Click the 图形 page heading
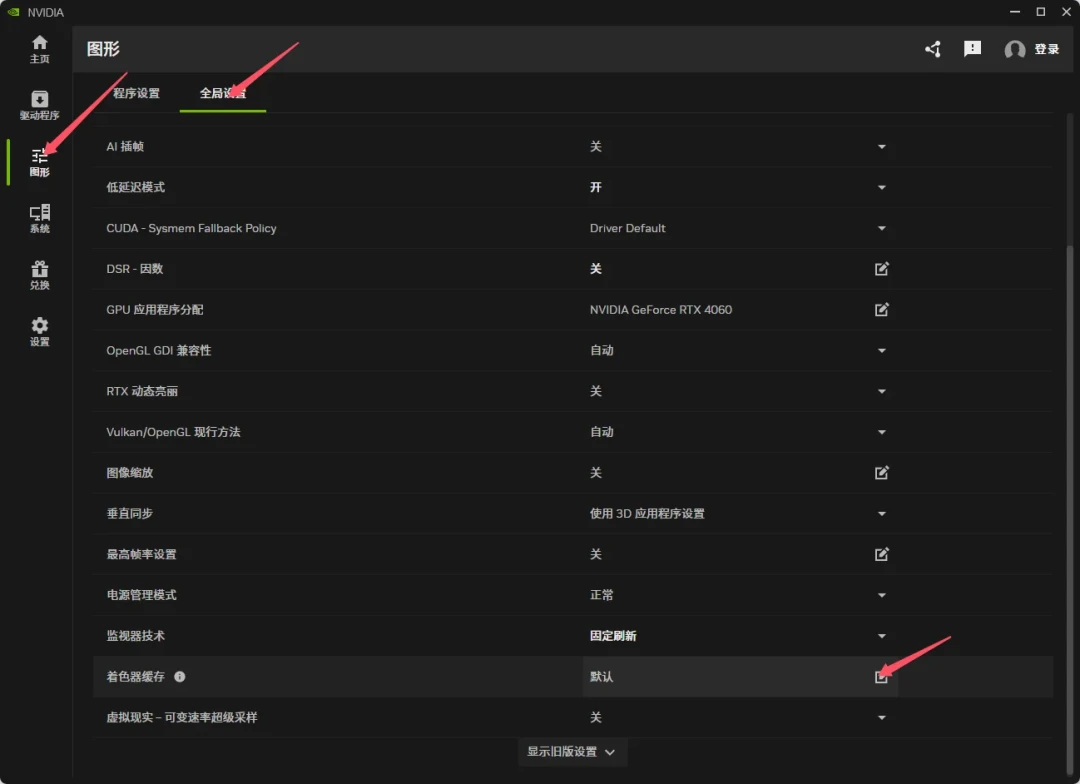 point(103,49)
